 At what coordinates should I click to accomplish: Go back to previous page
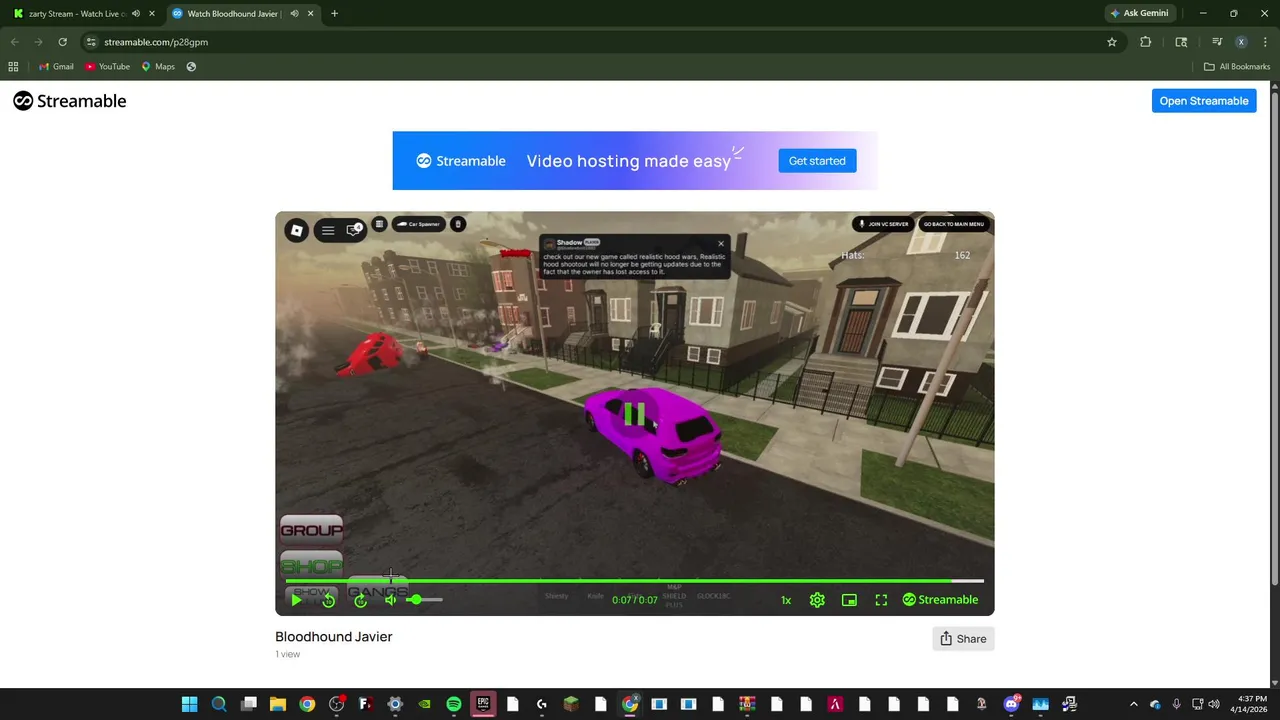click(x=14, y=42)
